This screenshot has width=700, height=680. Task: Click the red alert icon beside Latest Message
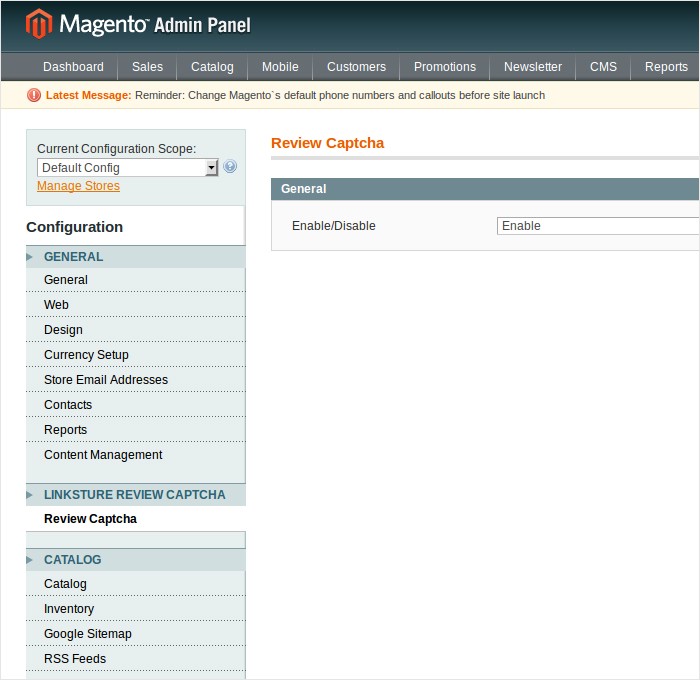pyautogui.click(x=34, y=95)
